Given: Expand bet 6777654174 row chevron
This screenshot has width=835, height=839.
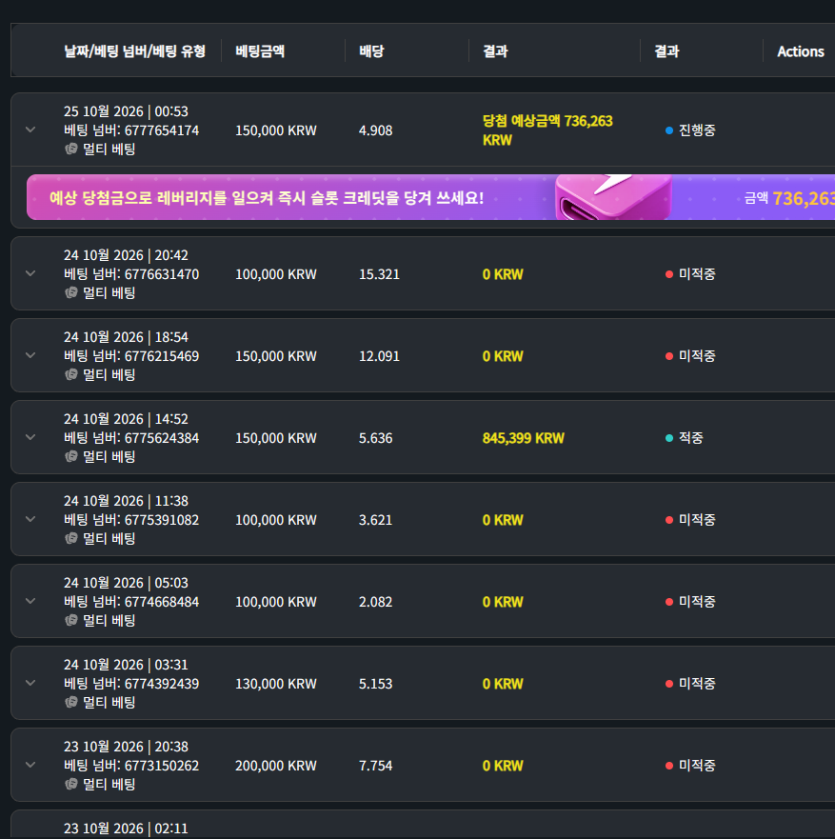Looking at the screenshot, I should point(30,129).
